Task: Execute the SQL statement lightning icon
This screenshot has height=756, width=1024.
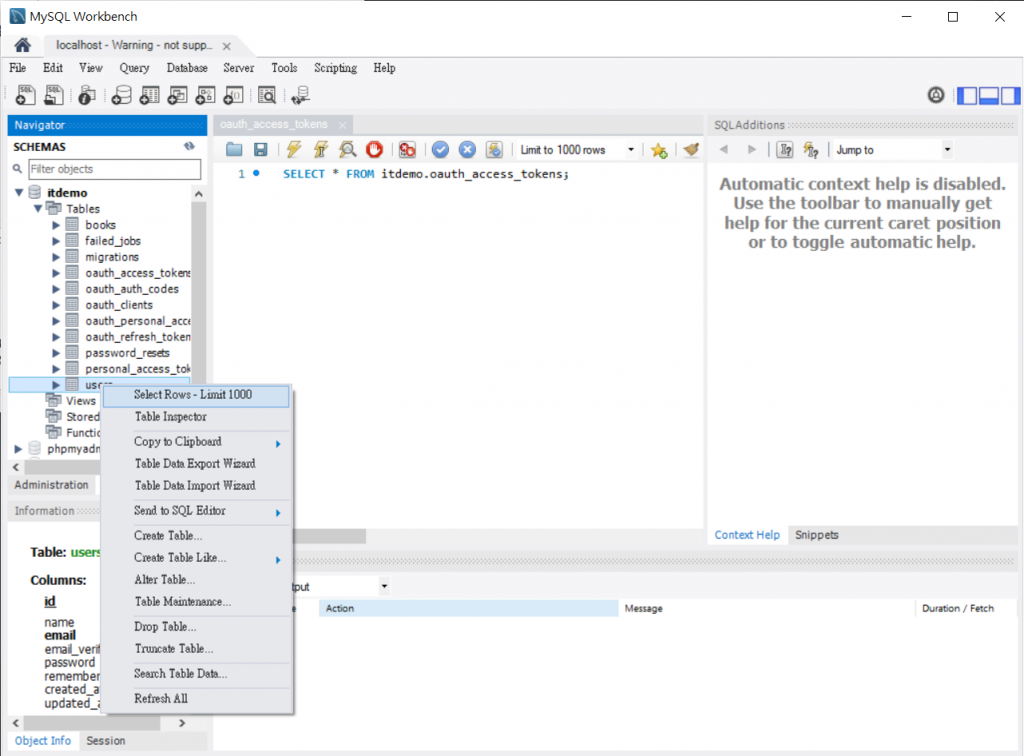Action: tap(294, 150)
